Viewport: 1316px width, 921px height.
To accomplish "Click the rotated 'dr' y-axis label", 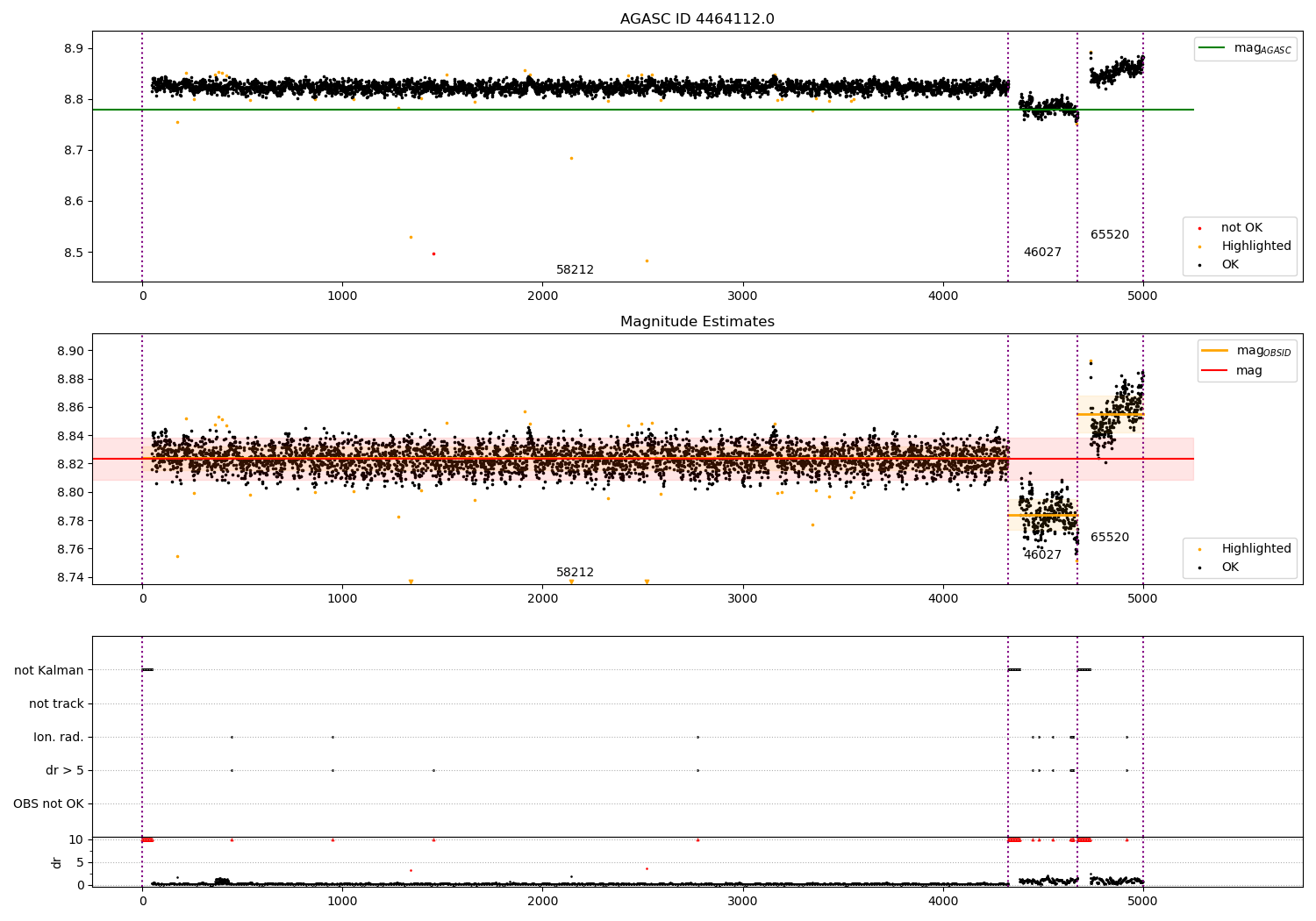I will [x=57, y=862].
